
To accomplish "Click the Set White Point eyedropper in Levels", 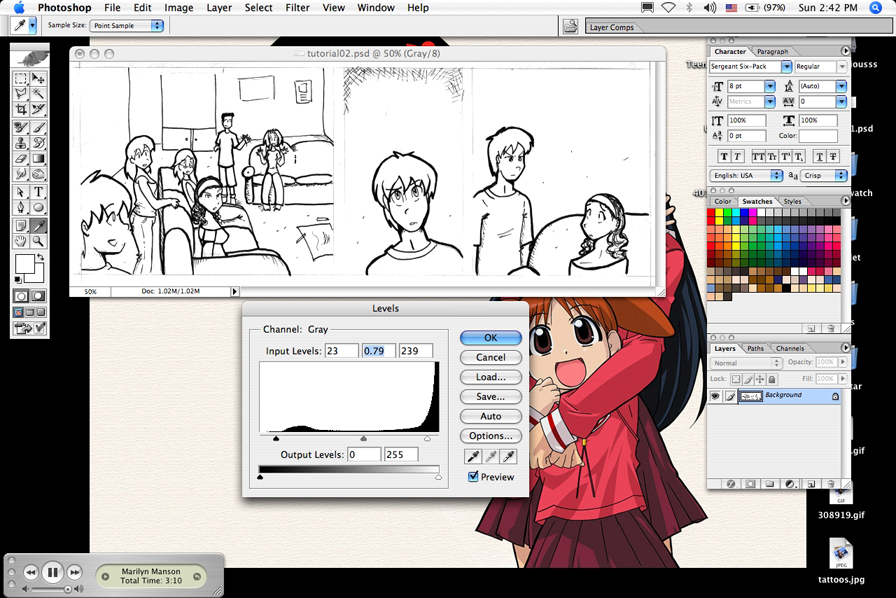I will coord(509,456).
